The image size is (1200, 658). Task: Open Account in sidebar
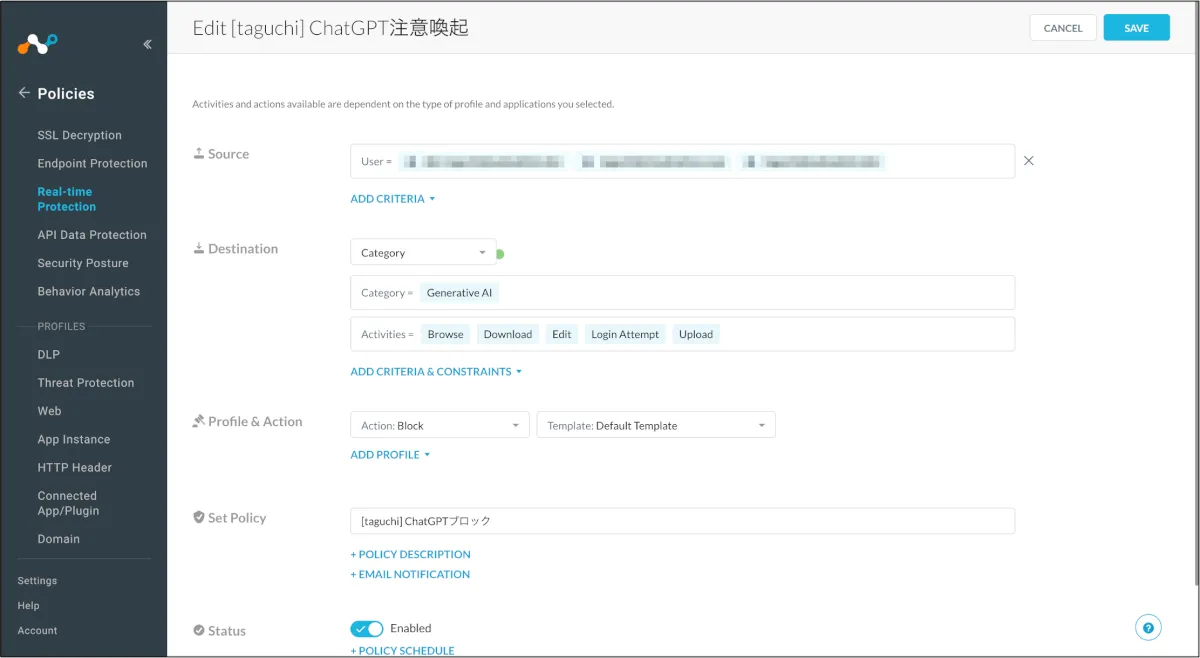pyautogui.click(x=37, y=631)
